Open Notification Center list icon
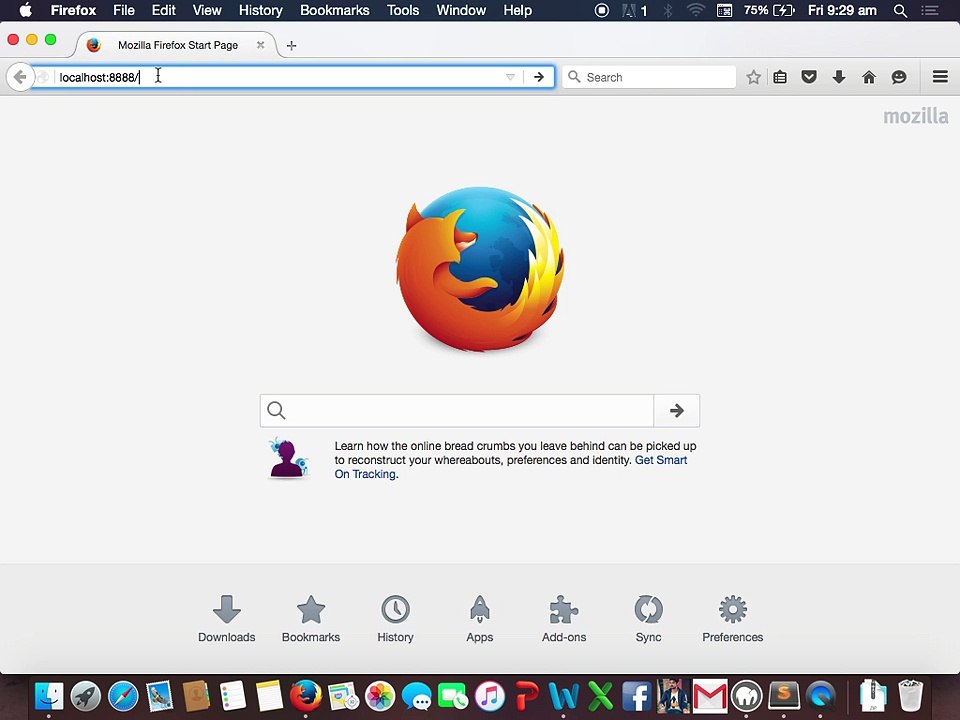 tap(930, 10)
